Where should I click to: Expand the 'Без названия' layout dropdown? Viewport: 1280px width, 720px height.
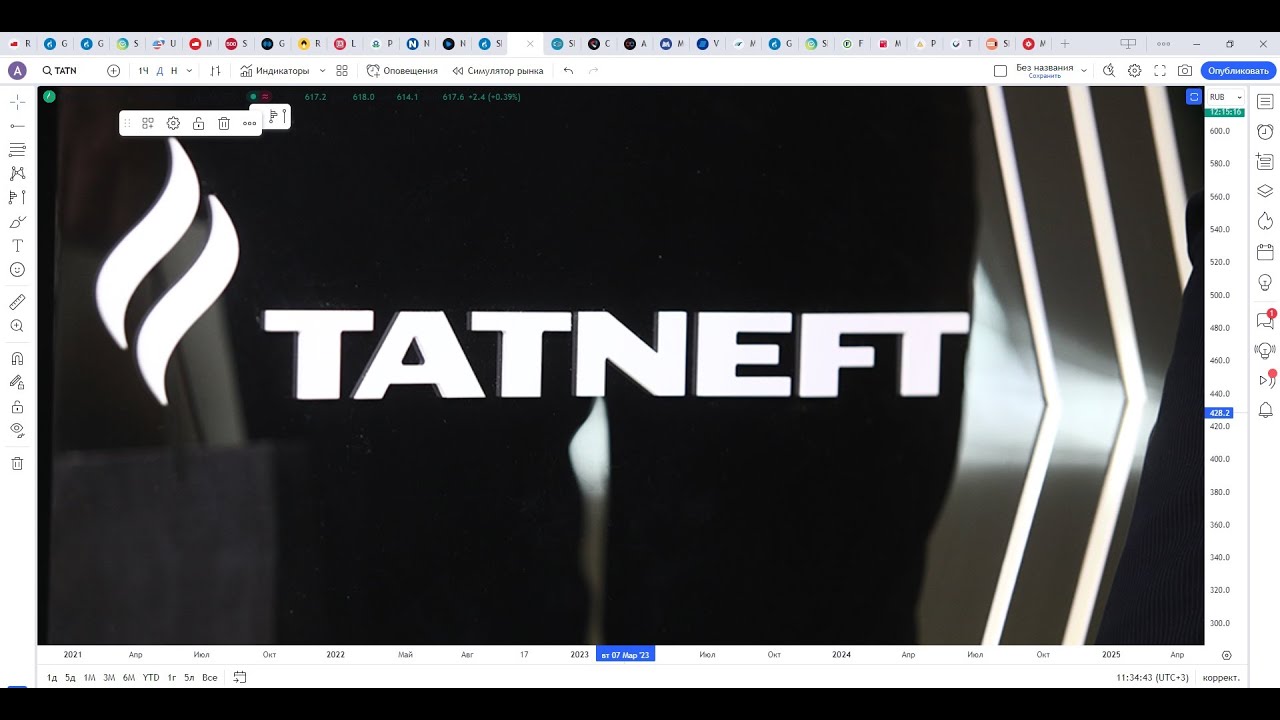tap(1083, 71)
